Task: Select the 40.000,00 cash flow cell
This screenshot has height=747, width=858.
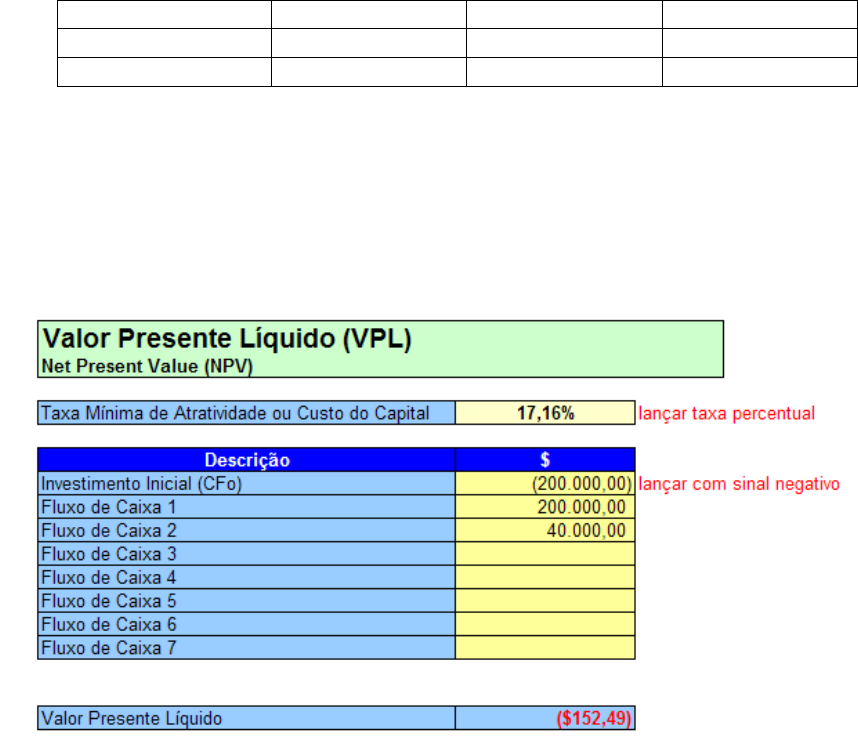Action: (545, 530)
